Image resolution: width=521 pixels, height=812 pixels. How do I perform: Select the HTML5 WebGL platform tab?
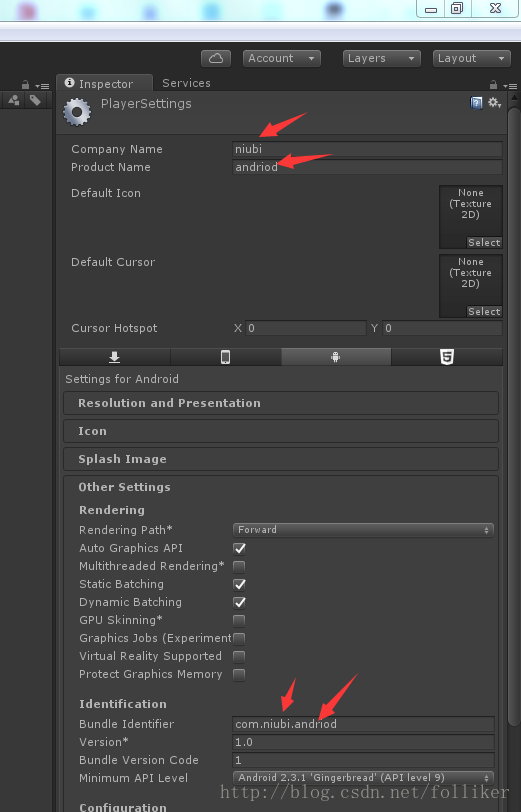tap(447, 357)
